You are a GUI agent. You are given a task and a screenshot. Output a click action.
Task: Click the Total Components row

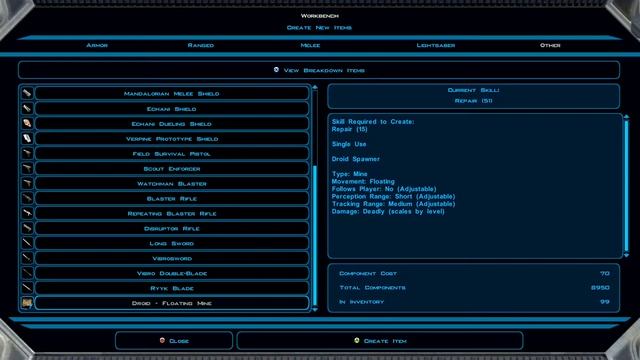[474, 288]
